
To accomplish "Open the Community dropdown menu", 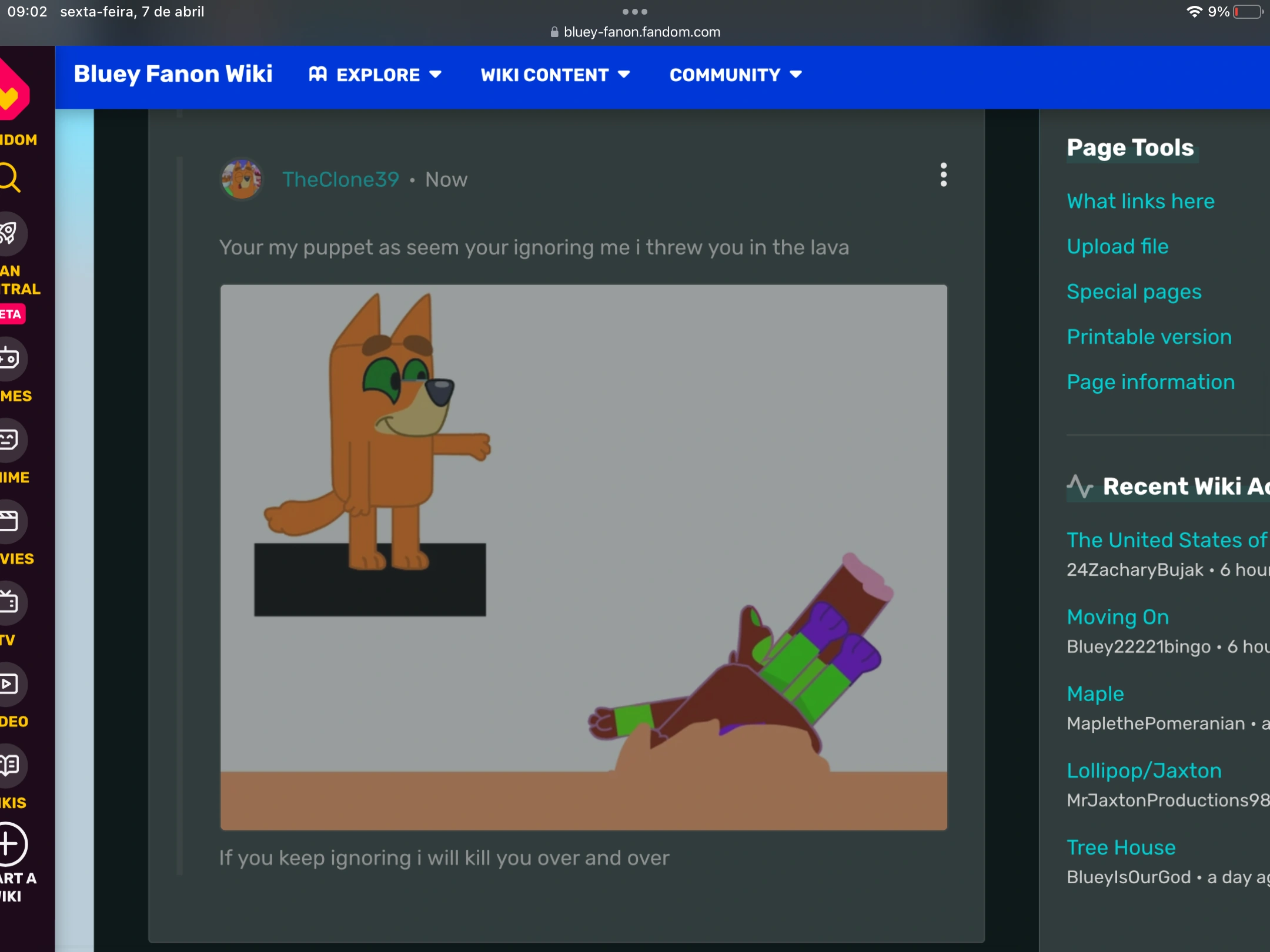I will coord(735,75).
